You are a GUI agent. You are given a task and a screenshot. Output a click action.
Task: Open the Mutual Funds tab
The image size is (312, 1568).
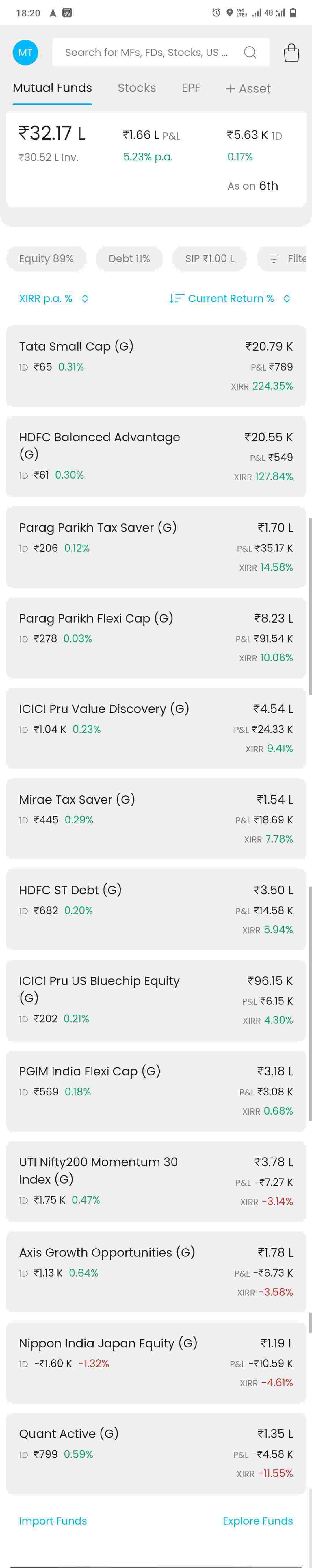[x=52, y=88]
